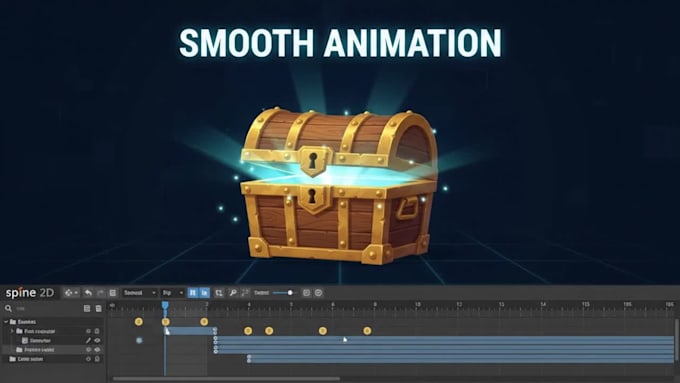Click the blue playhead marker on the ruler
This screenshot has width=680, height=383.
(x=165, y=305)
